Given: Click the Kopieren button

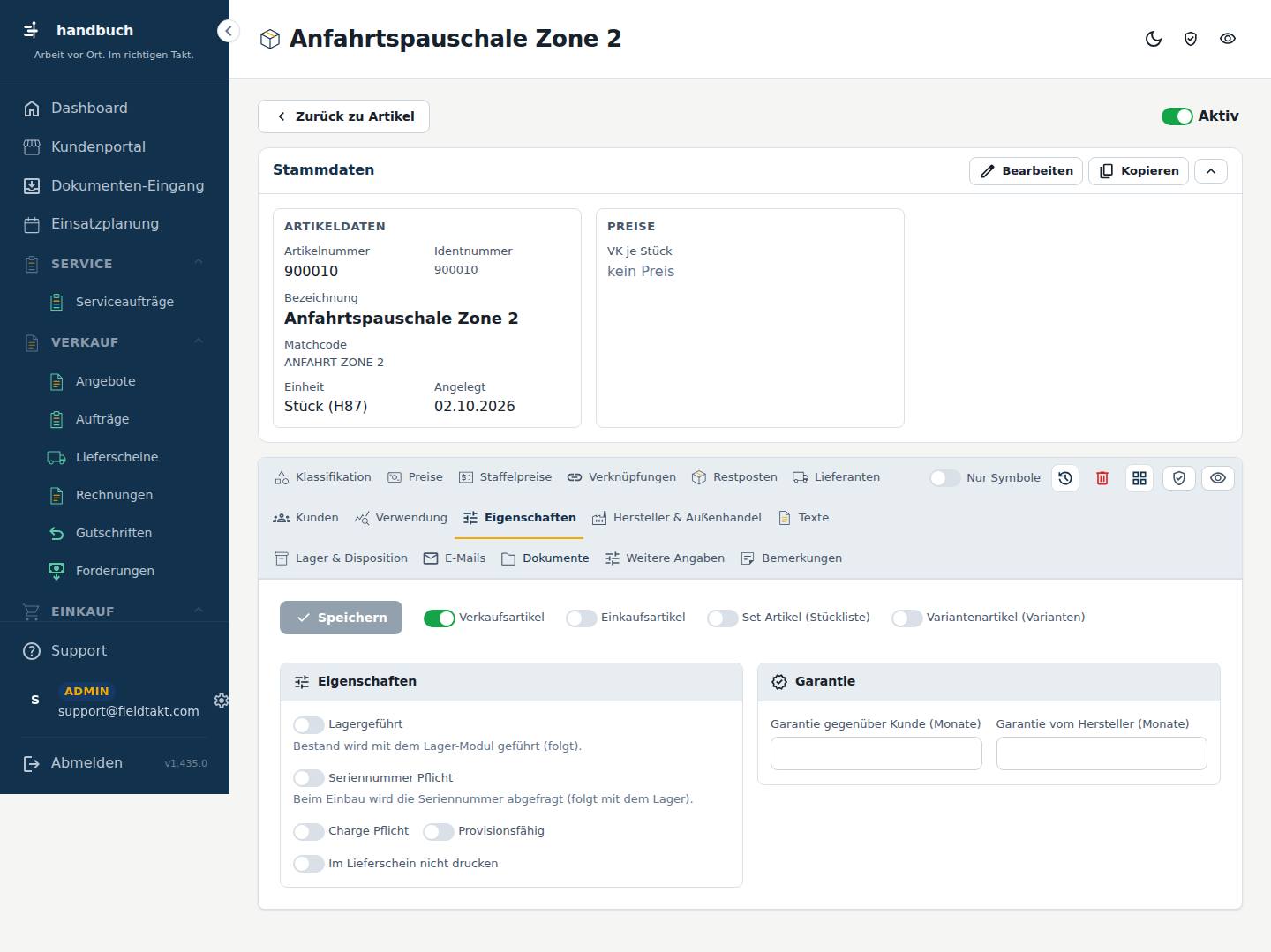Looking at the screenshot, I should click(1139, 171).
